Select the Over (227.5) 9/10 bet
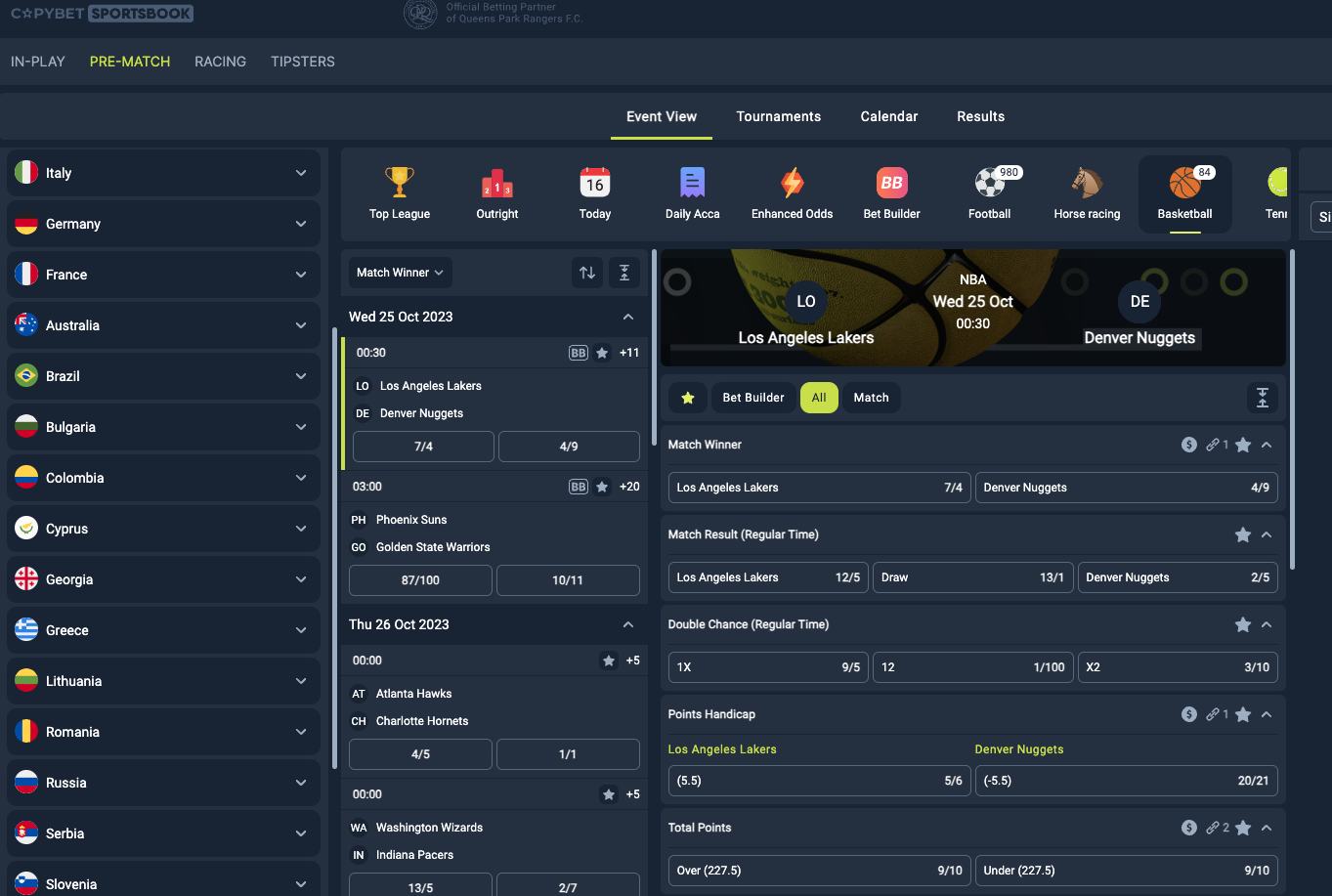Image resolution: width=1332 pixels, height=896 pixels. point(820,871)
